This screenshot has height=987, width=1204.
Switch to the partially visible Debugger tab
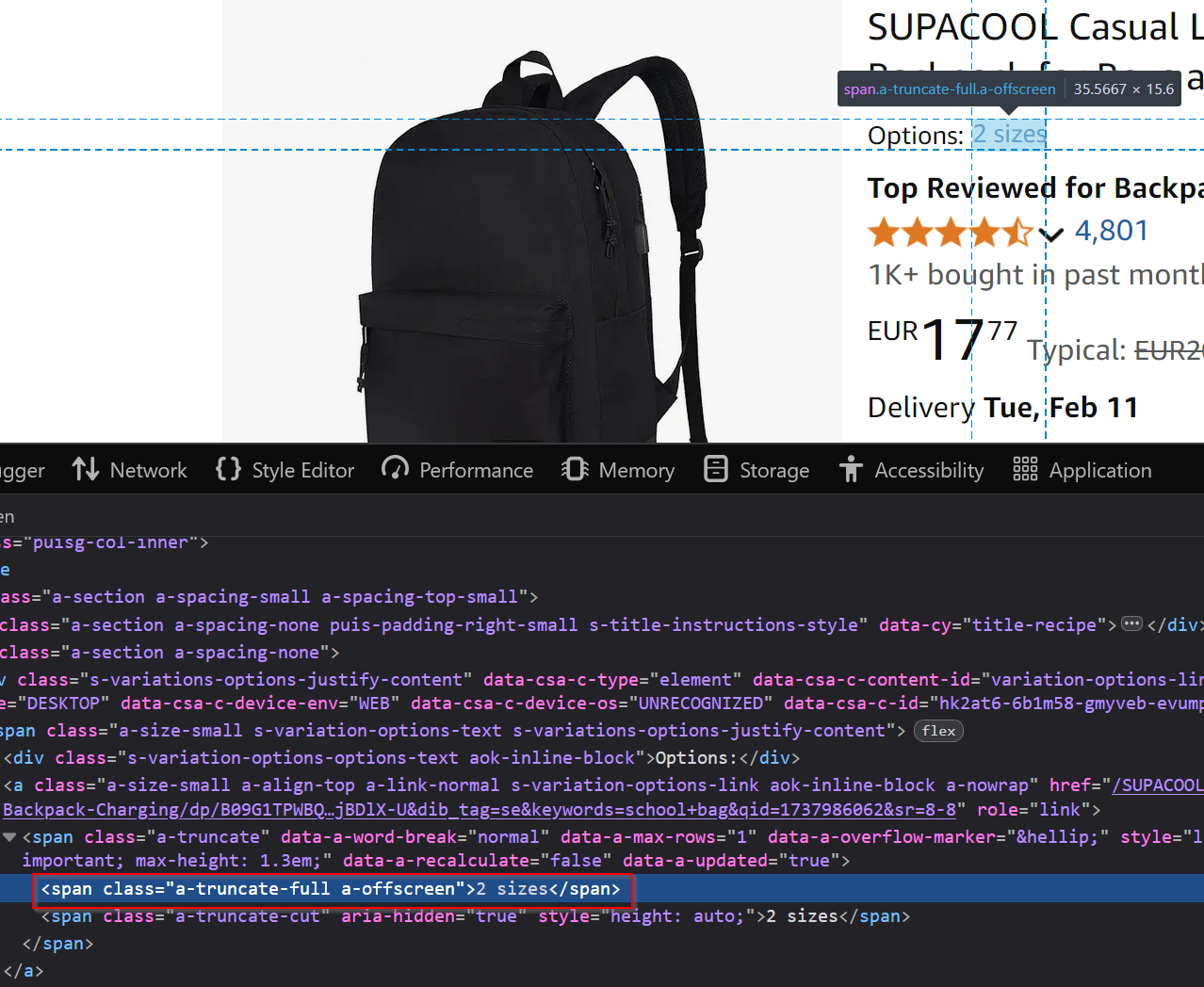[21, 470]
